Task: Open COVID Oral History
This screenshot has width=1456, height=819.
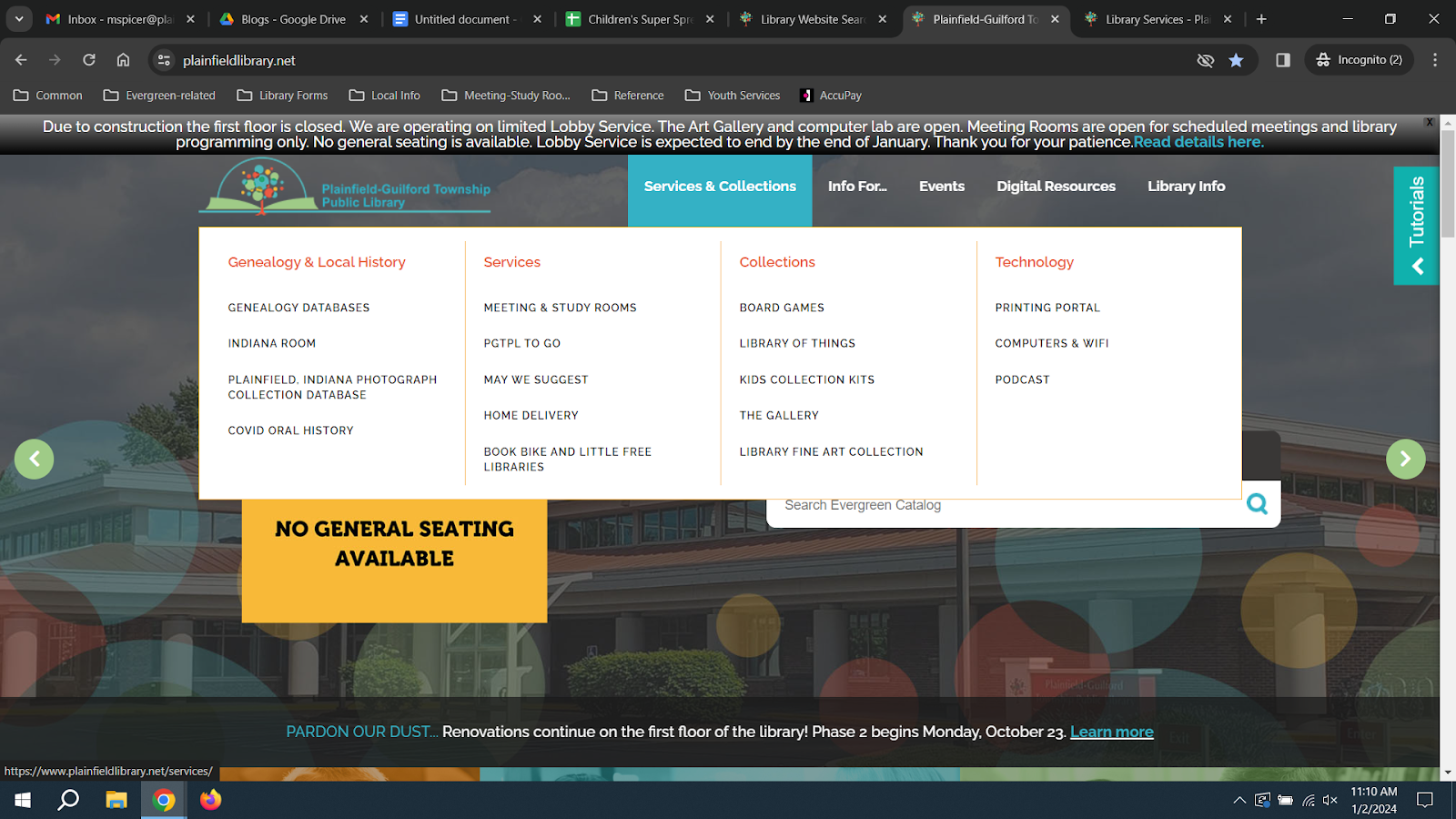Action: 290,430
